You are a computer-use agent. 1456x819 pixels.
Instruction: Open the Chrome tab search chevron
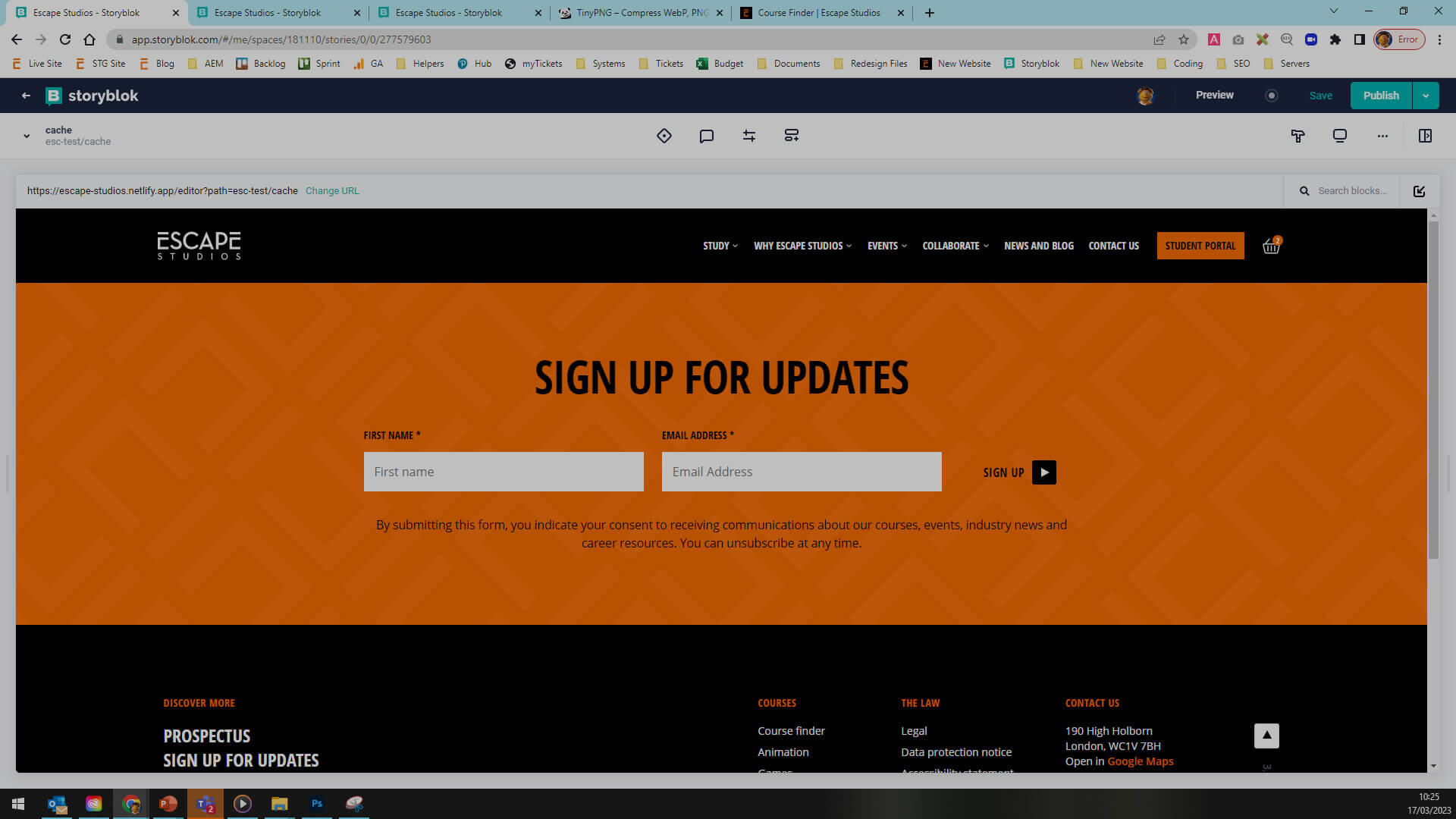[x=1334, y=11]
